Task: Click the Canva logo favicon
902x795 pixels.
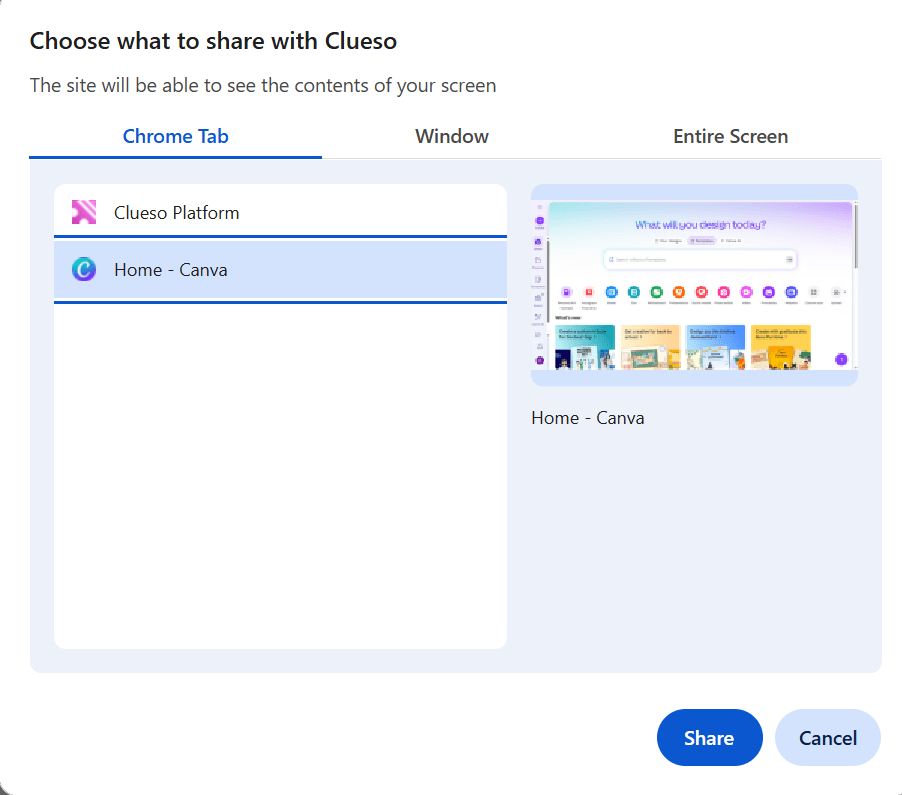Action: click(x=84, y=270)
